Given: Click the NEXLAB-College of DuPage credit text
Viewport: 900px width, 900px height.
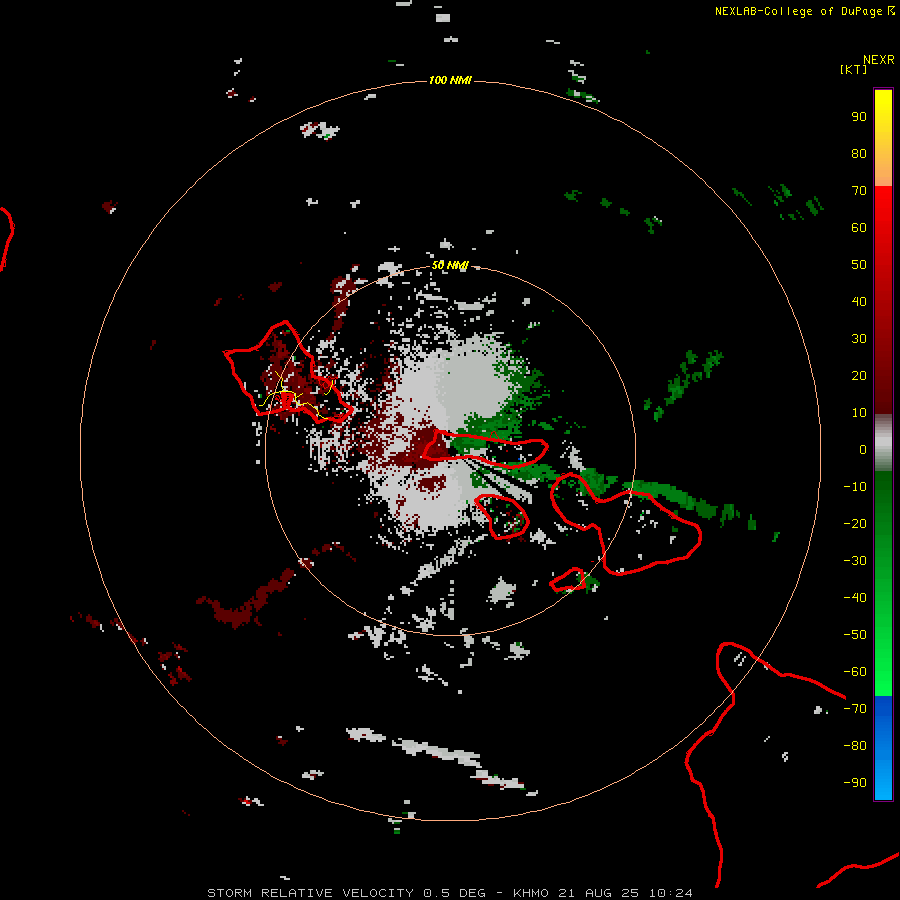Looking at the screenshot, I should (x=798, y=11).
